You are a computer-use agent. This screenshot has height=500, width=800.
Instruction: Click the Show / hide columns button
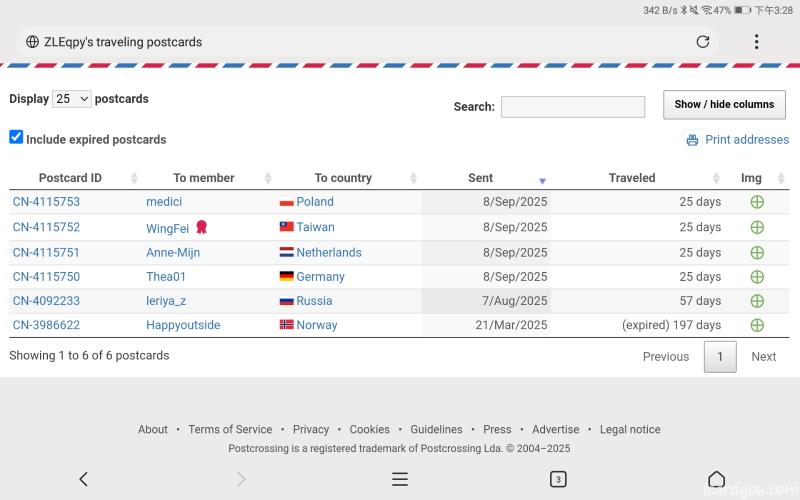[x=724, y=104]
